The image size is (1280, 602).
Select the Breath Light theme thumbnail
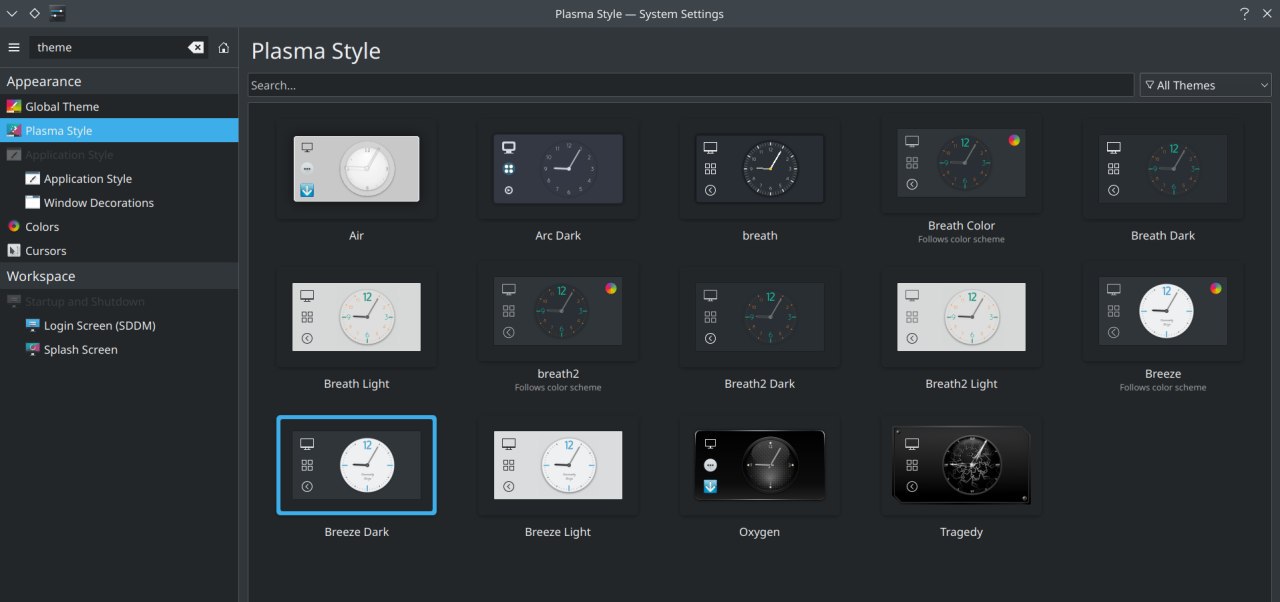pyautogui.click(x=356, y=316)
